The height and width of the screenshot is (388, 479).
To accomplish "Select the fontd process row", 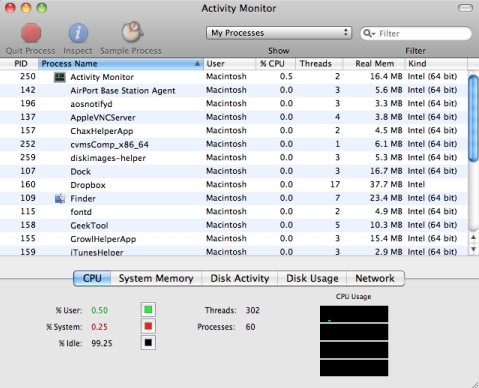I will pos(234,212).
